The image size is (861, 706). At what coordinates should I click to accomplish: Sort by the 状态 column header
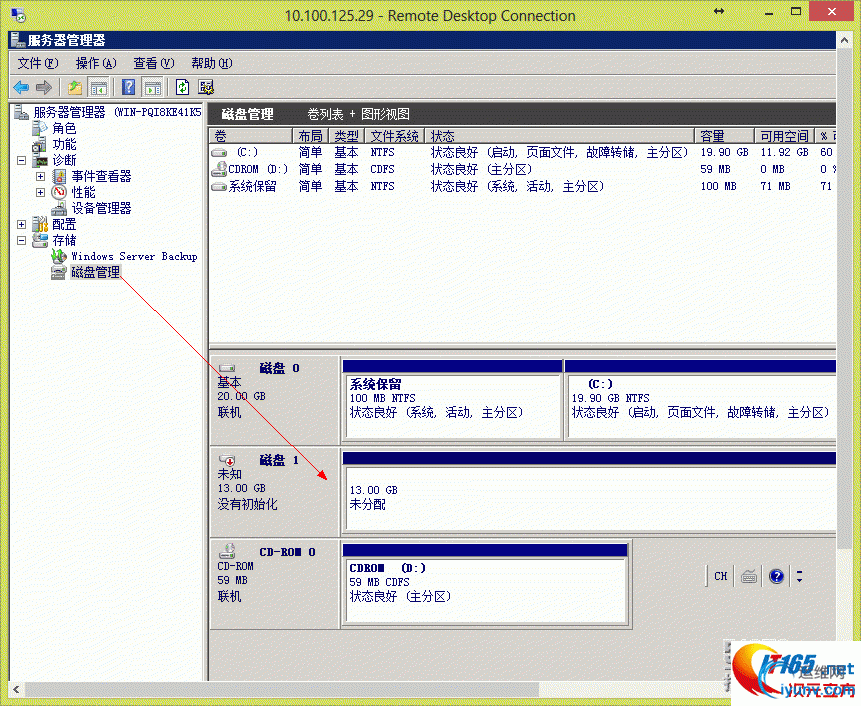(x=560, y=136)
